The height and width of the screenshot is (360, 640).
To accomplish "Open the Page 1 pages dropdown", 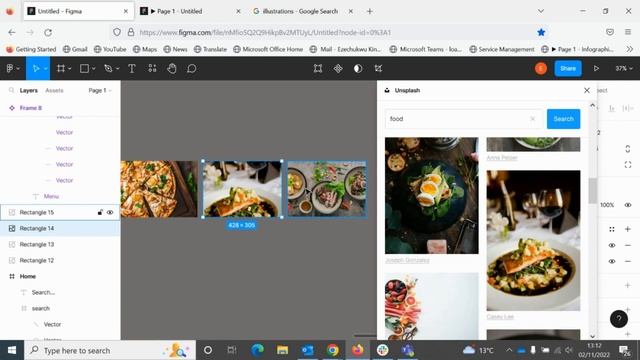I will (x=100, y=91).
